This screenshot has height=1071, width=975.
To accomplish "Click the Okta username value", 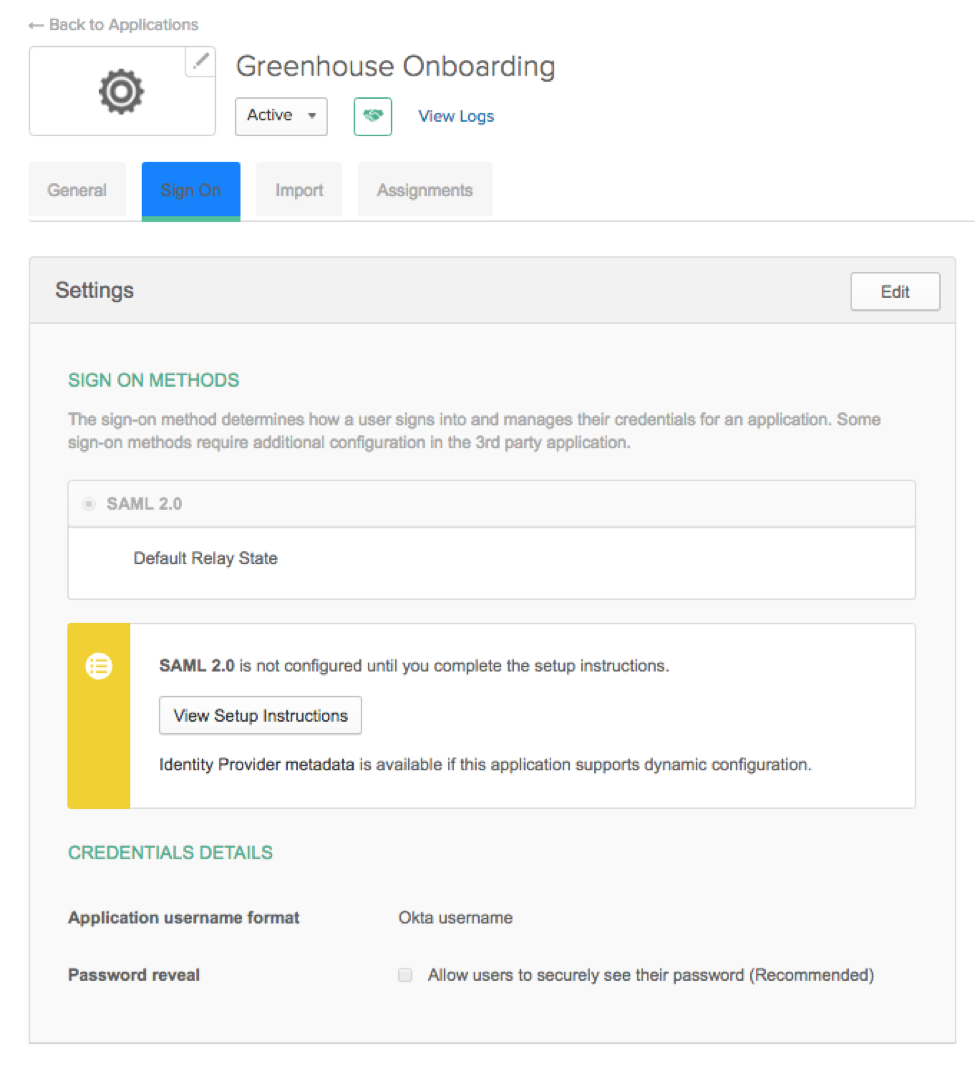I will tap(456, 917).
